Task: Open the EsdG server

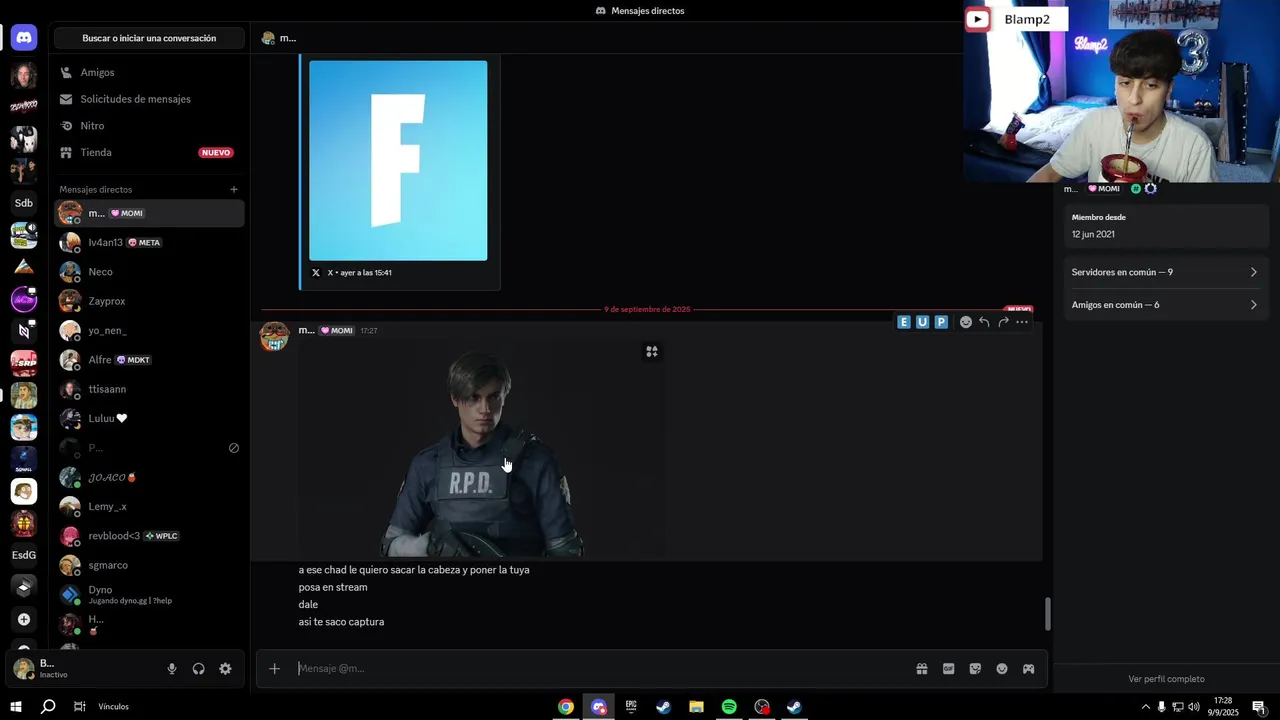Action: tap(24, 555)
